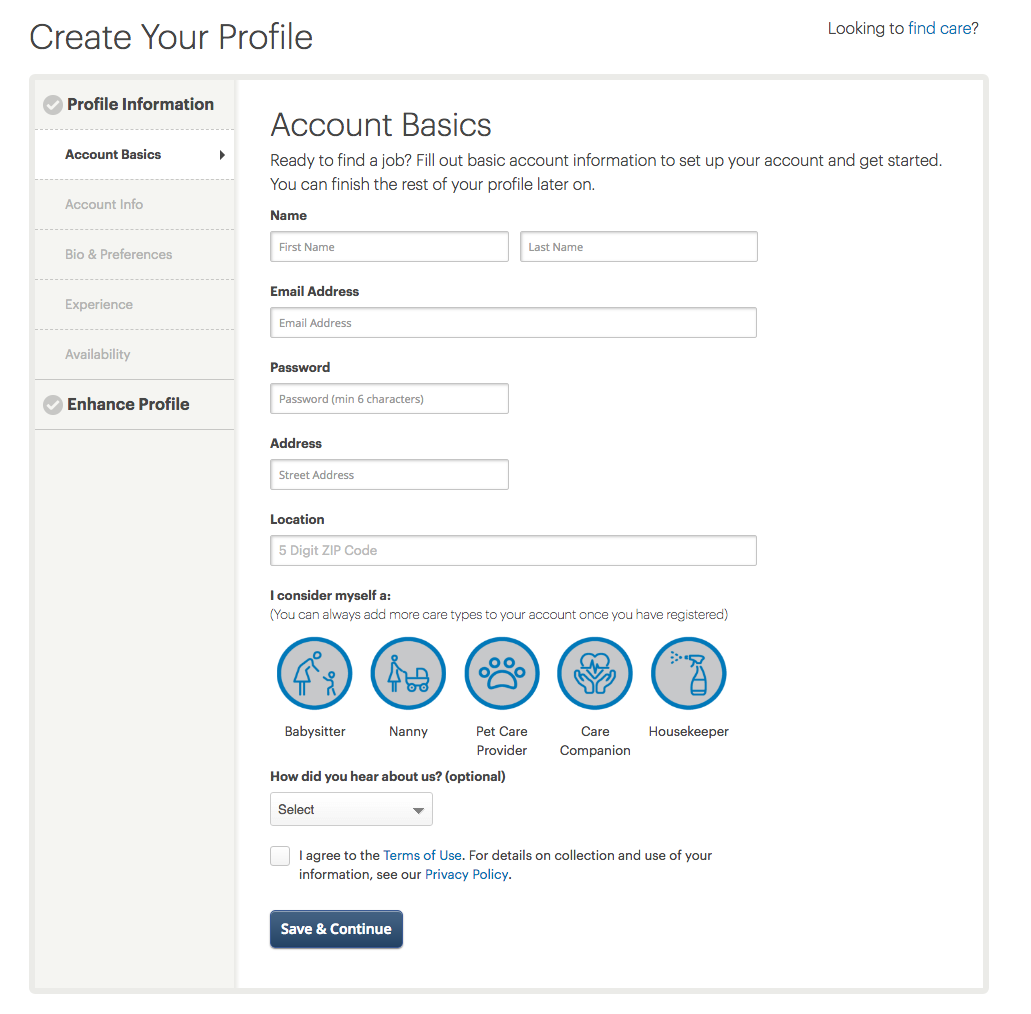Choose the Housekeeper spray bottle icon
The image size is (1031, 1014).
(688, 674)
